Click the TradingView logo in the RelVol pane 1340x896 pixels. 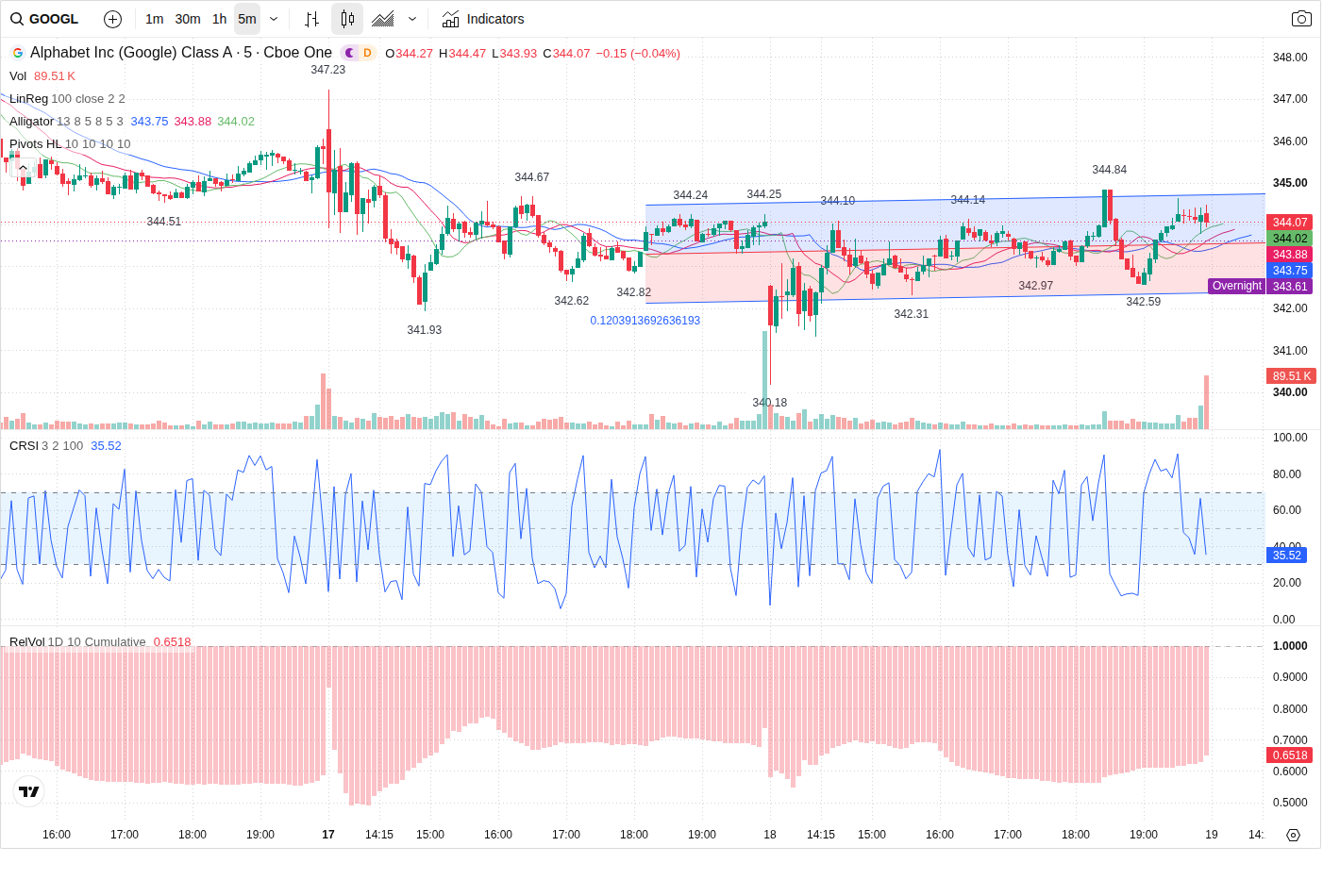pyautogui.click(x=29, y=791)
